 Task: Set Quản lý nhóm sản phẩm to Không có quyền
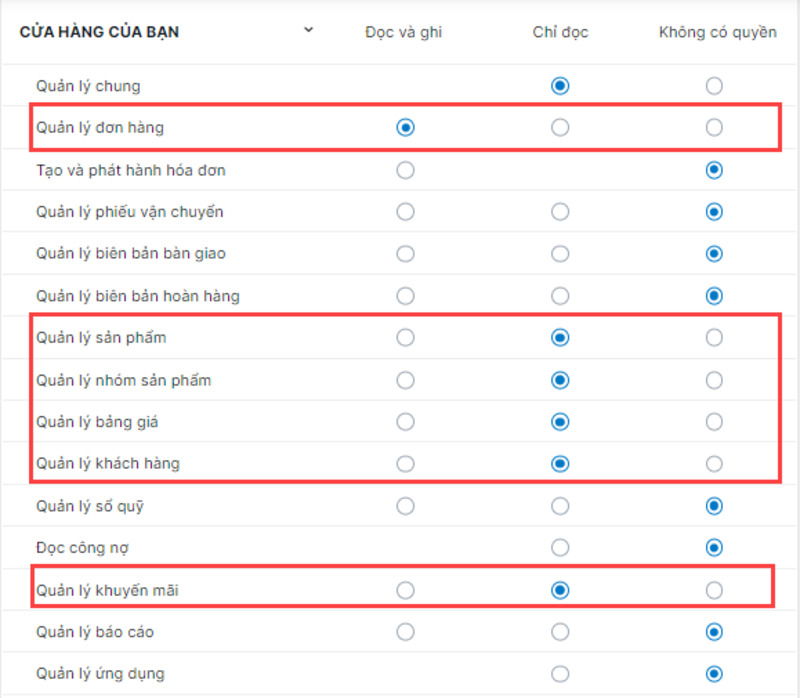click(712, 381)
